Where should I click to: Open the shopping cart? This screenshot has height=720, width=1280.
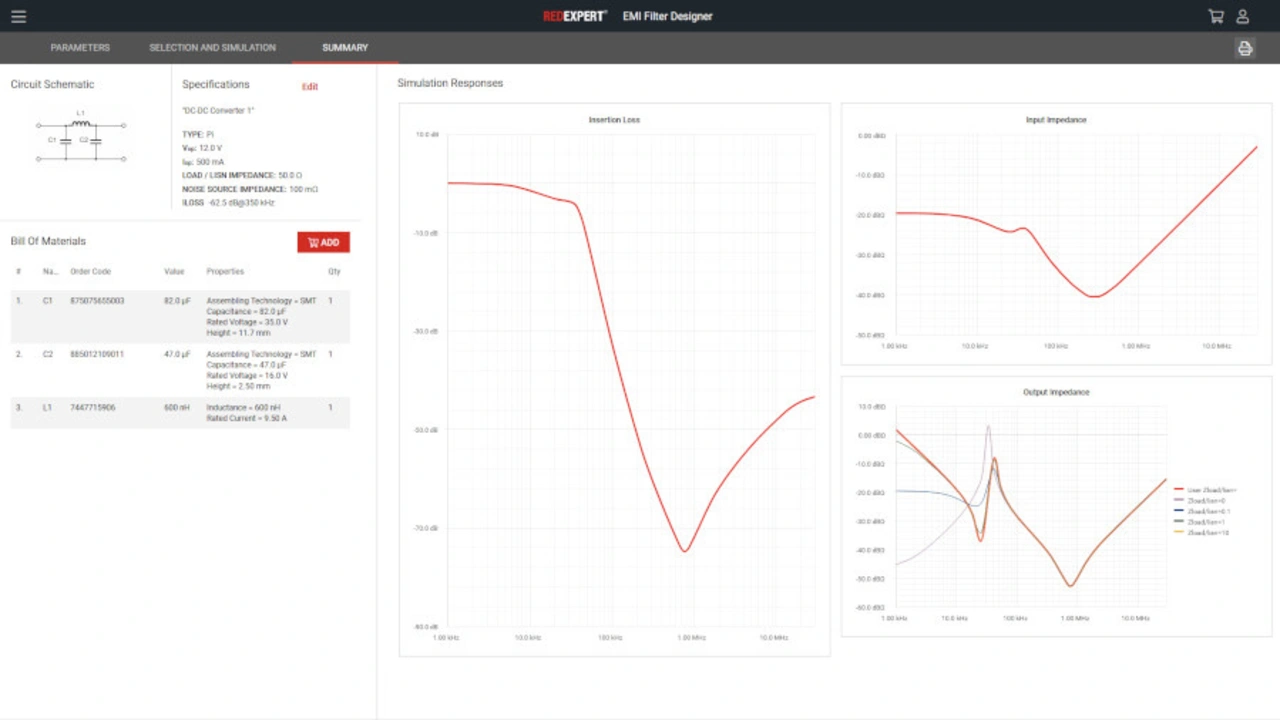coord(1216,16)
